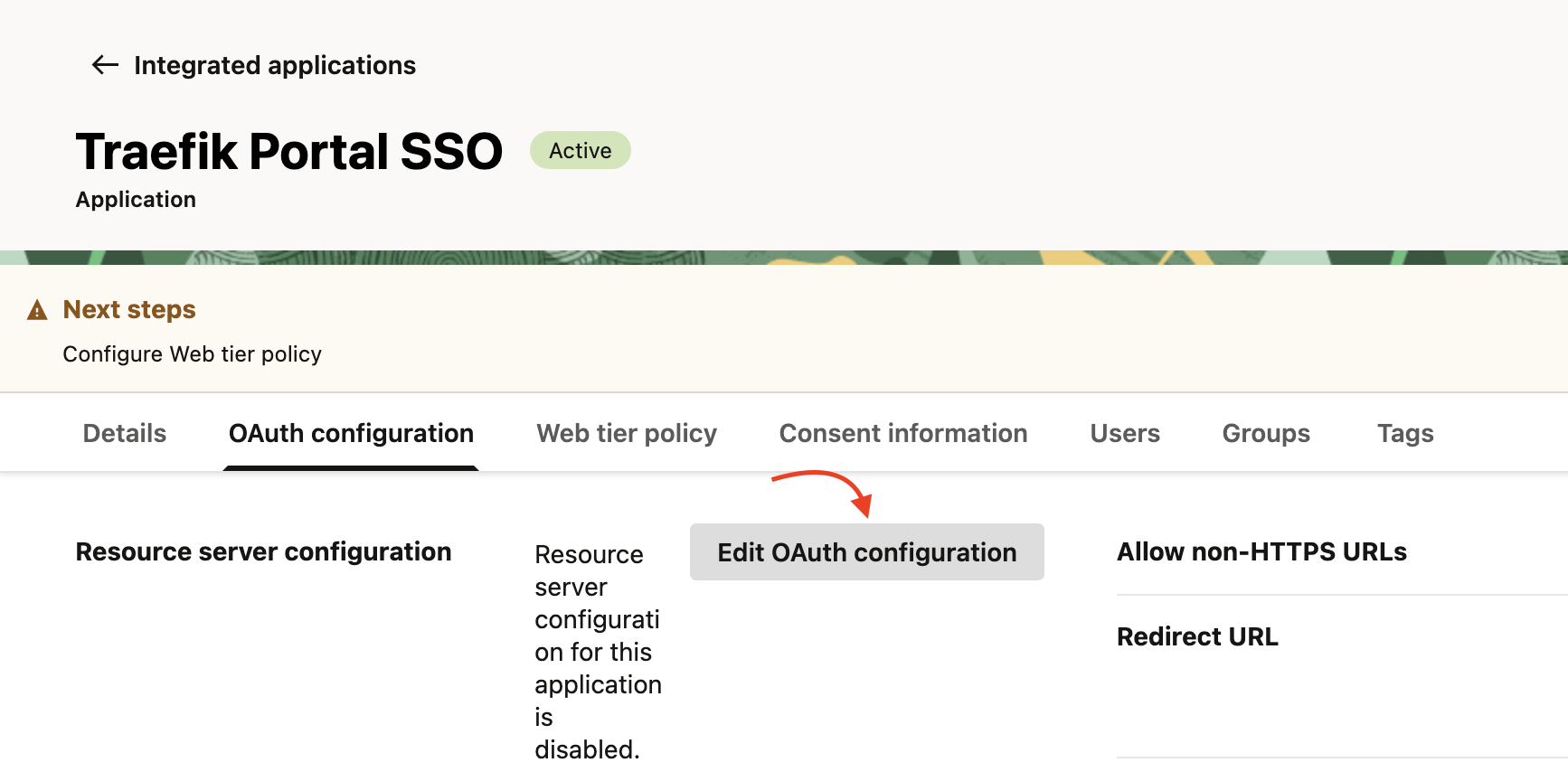Click the Redirect URL label
The width and height of the screenshot is (1568, 772).
[1197, 636]
